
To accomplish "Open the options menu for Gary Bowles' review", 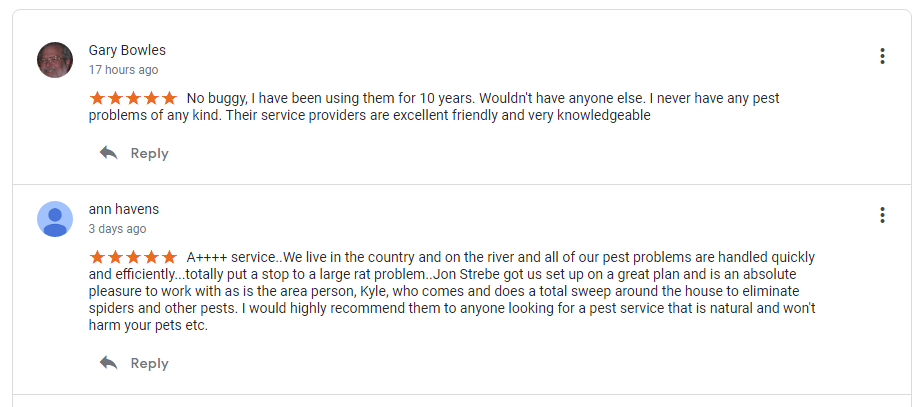I will pyautogui.click(x=882, y=56).
